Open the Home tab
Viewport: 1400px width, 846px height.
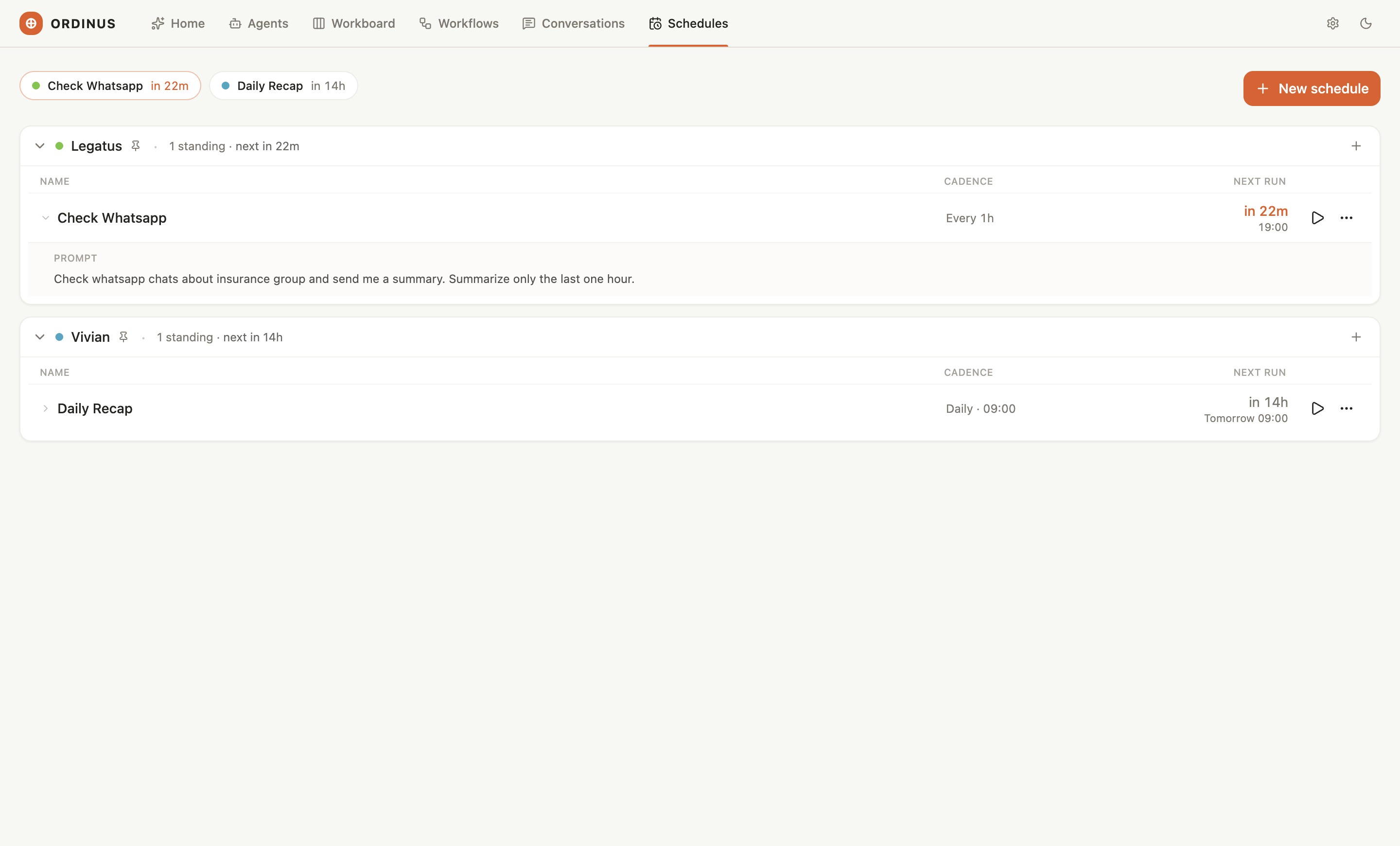pos(178,23)
